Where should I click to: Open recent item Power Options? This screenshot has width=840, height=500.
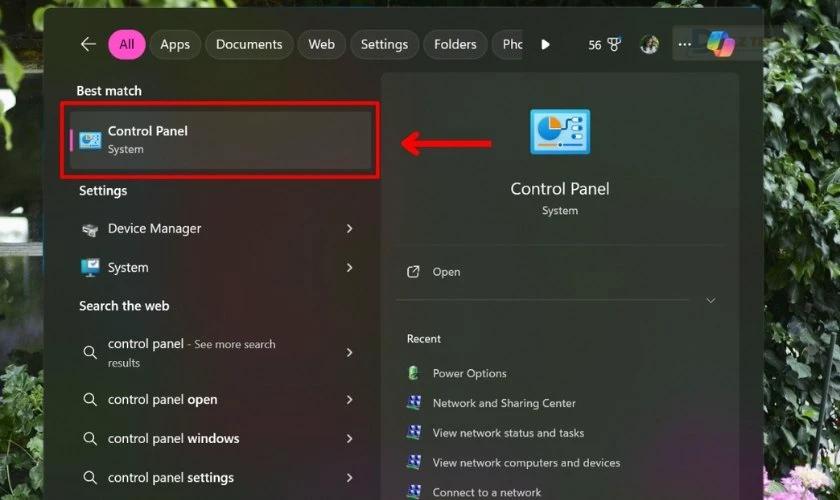pyautogui.click(x=469, y=374)
